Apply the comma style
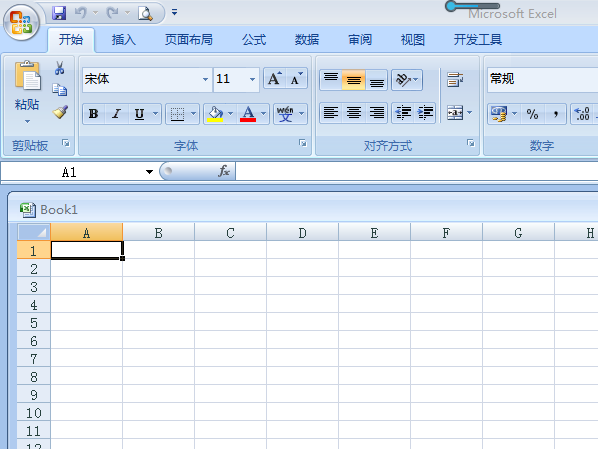This screenshot has height=449, width=598. coord(555,114)
